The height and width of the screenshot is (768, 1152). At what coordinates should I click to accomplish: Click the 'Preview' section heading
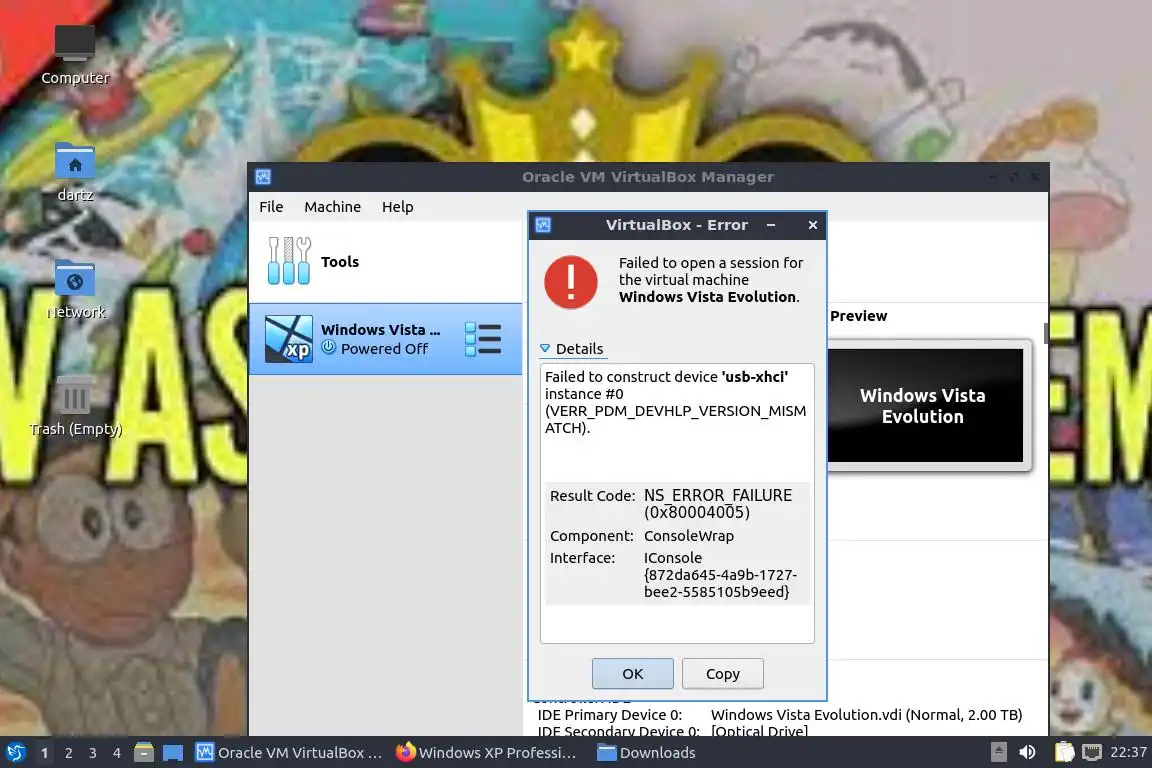point(858,316)
